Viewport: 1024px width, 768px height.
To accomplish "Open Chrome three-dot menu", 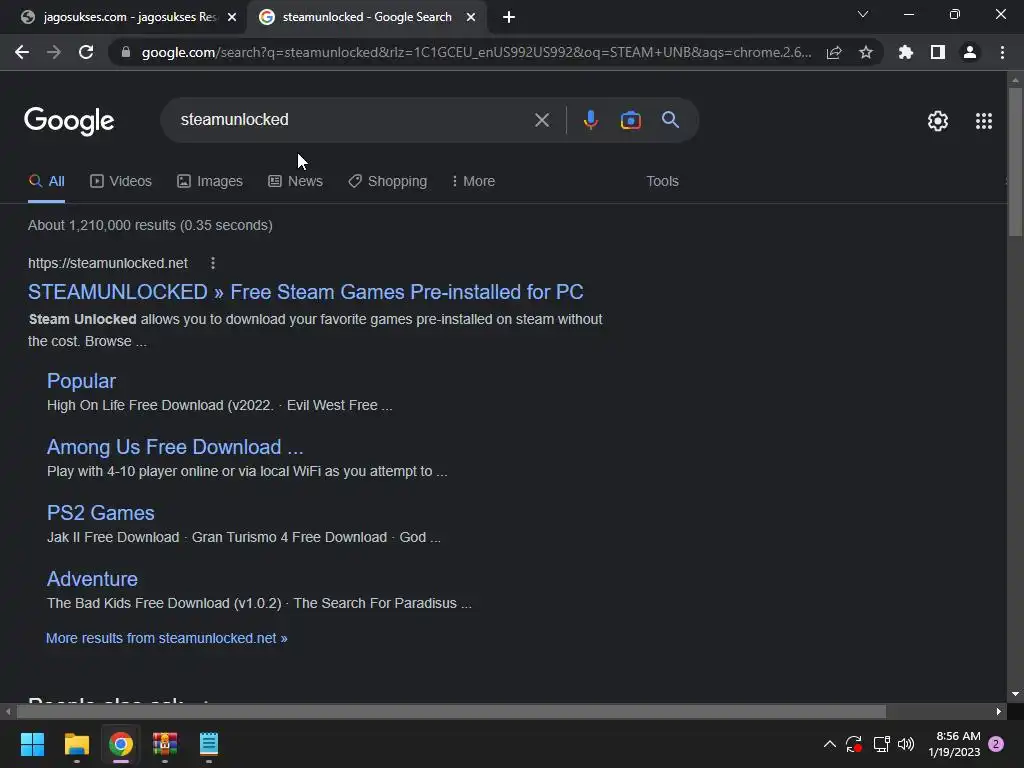I will click(x=1002, y=52).
